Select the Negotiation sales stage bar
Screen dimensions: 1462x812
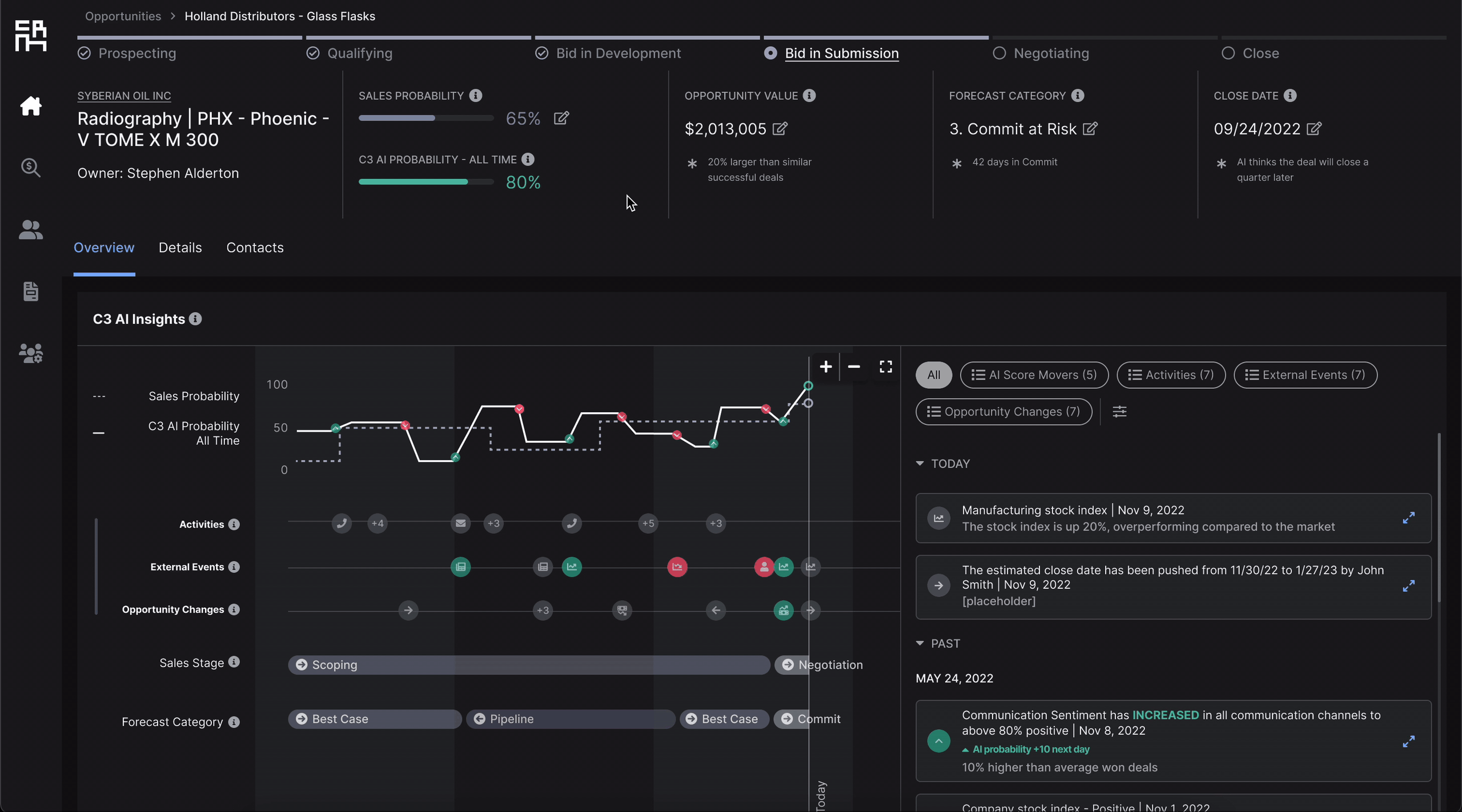819,665
